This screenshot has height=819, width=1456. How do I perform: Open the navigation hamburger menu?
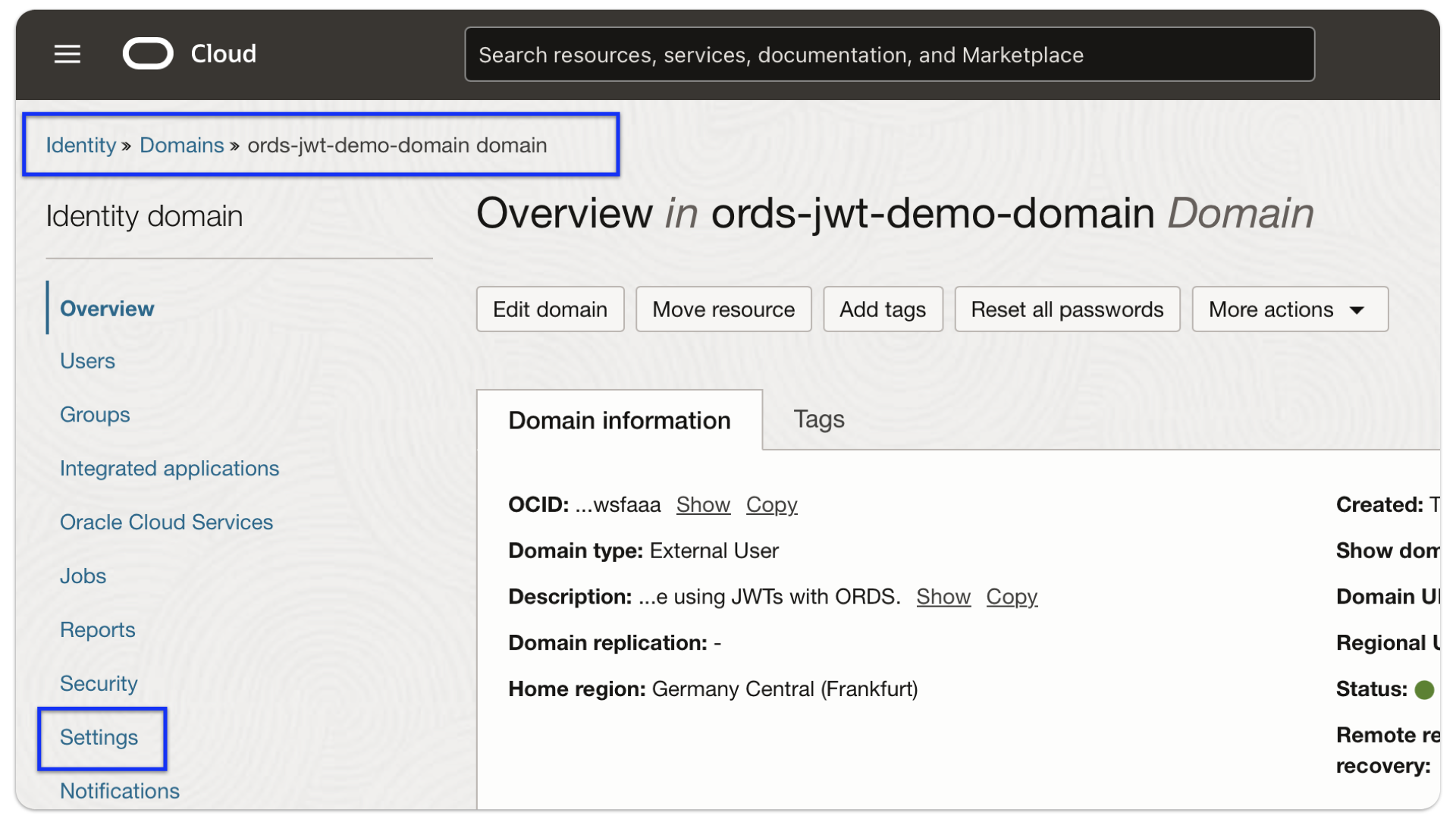[x=67, y=54]
